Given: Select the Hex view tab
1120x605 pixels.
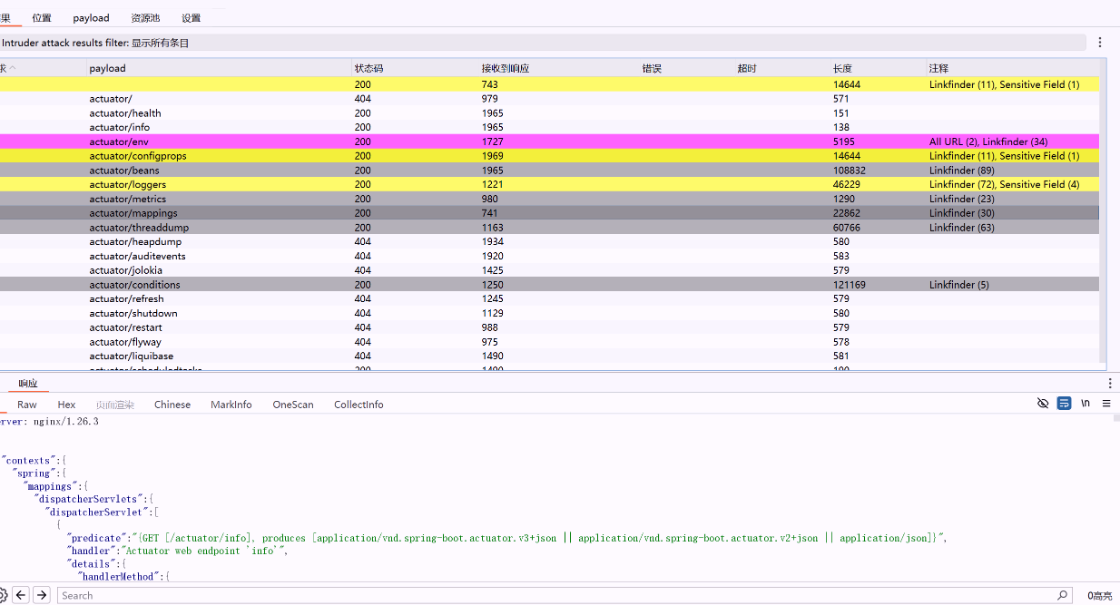Looking at the screenshot, I should (x=66, y=404).
